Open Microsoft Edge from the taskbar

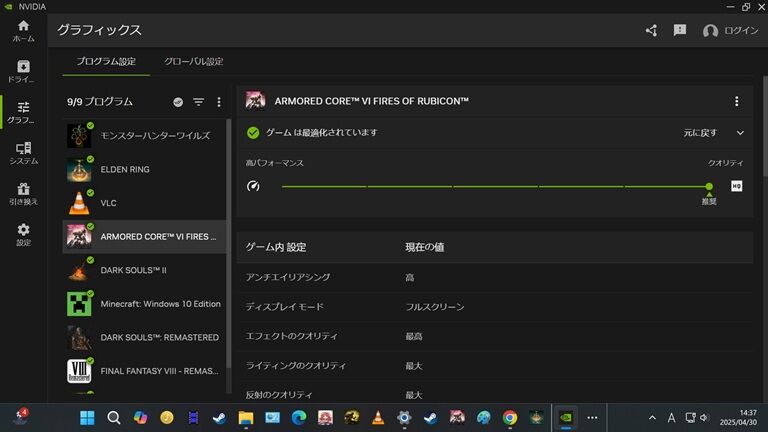(299, 418)
